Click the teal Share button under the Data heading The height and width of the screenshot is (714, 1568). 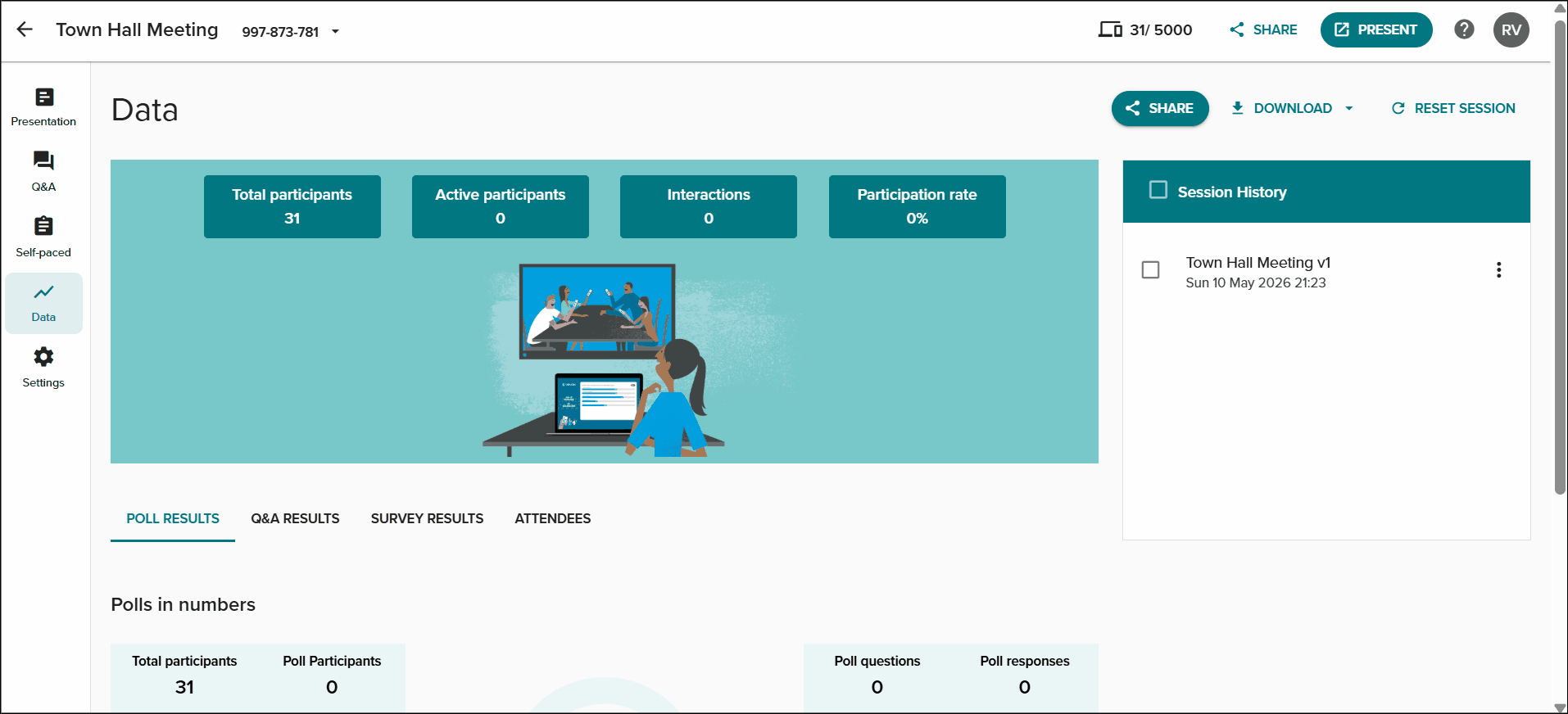1159,108
